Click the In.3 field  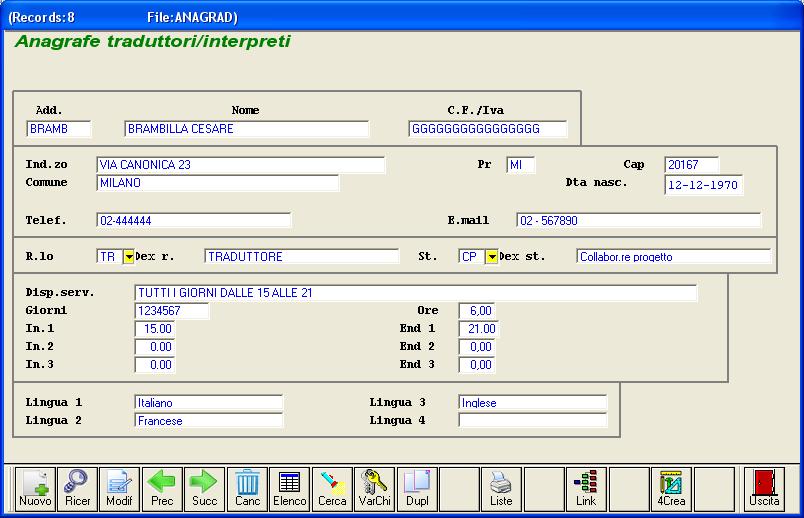point(155,365)
